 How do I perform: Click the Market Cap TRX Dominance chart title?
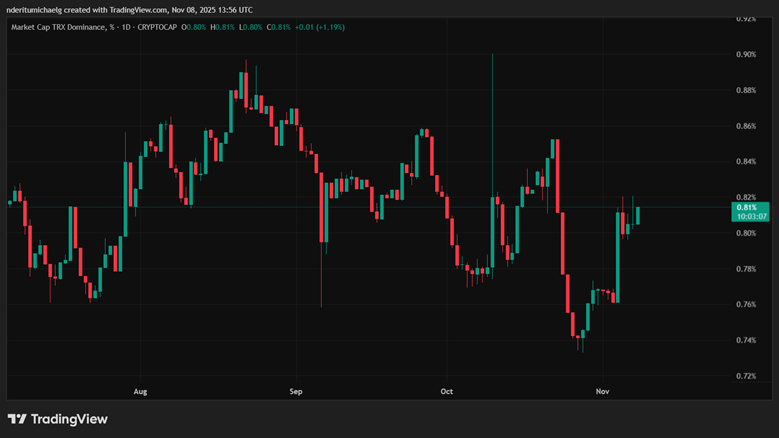coord(62,27)
